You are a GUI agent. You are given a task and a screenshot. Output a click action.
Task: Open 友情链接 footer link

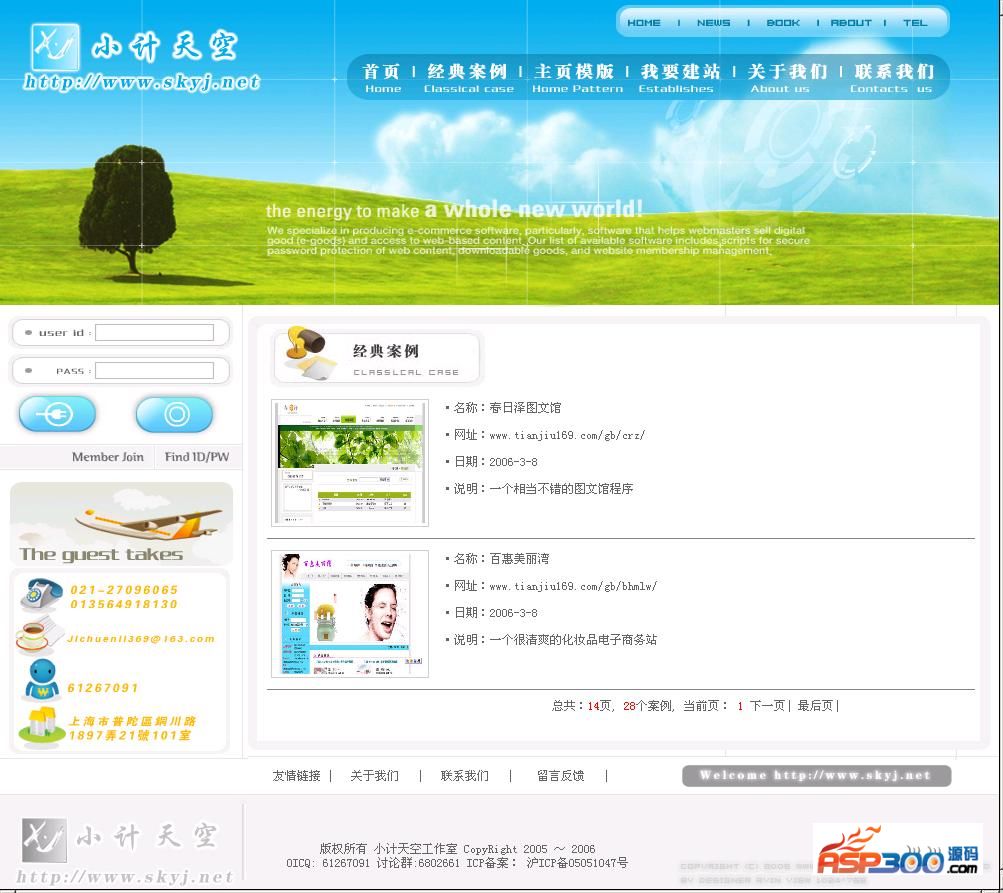tap(296, 776)
